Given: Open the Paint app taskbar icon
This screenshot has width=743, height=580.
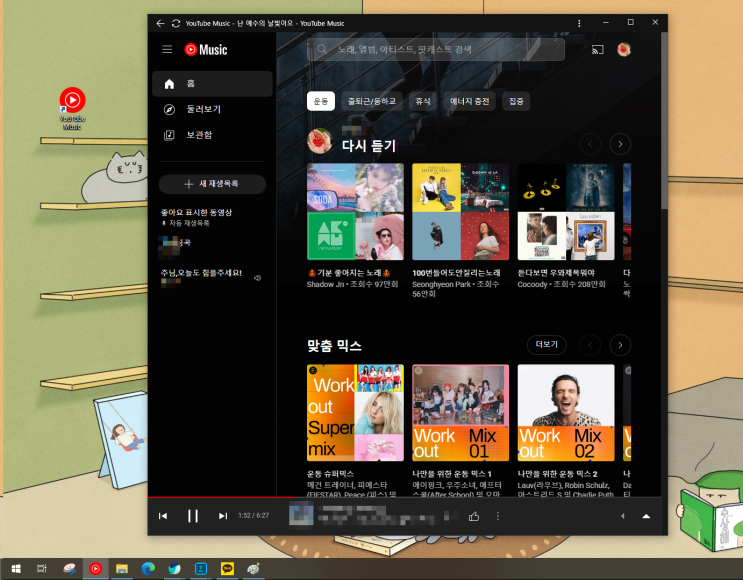Looking at the screenshot, I should [x=254, y=569].
